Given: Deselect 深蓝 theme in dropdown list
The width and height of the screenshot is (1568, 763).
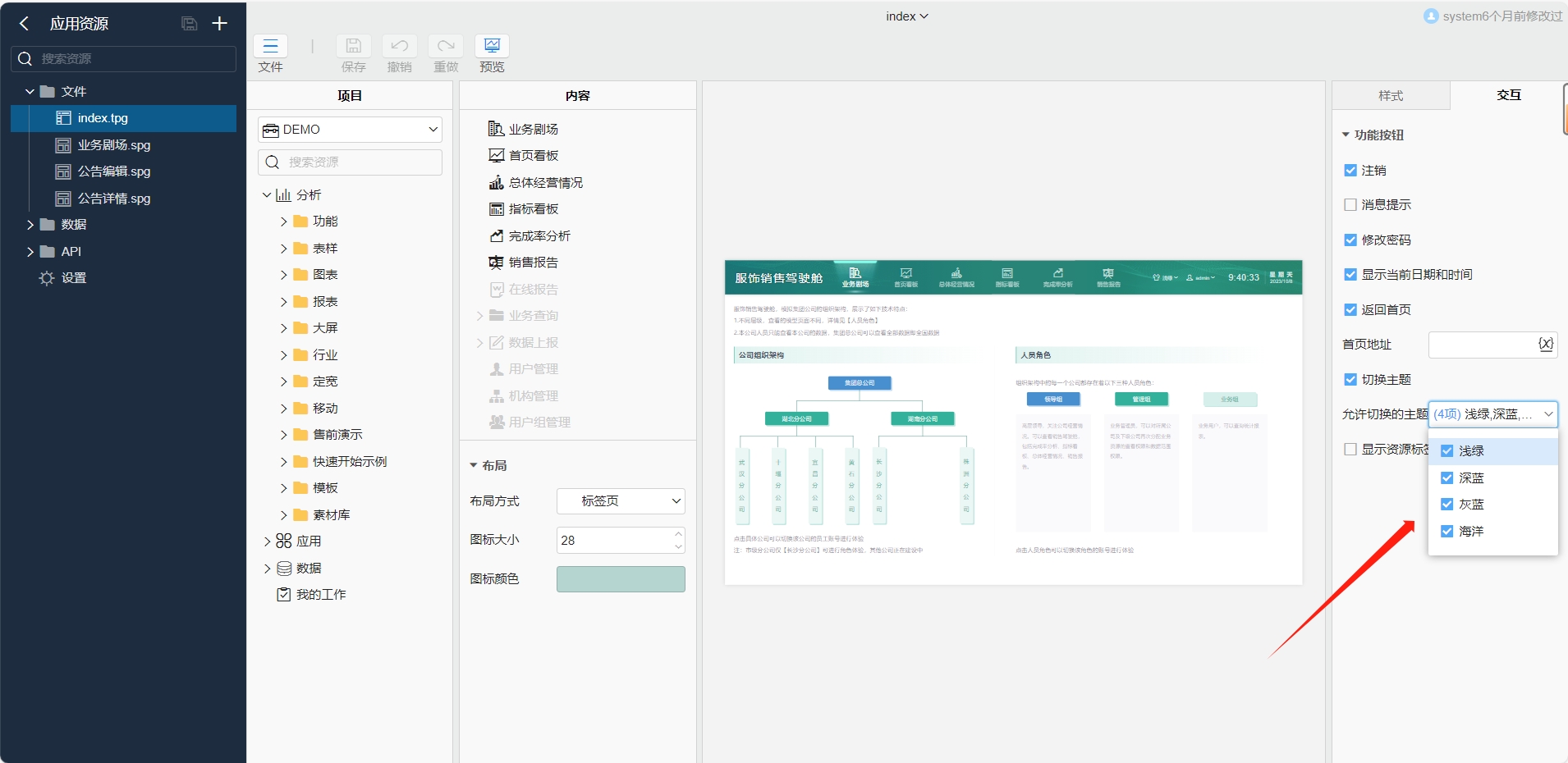Looking at the screenshot, I should coord(1447,478).
